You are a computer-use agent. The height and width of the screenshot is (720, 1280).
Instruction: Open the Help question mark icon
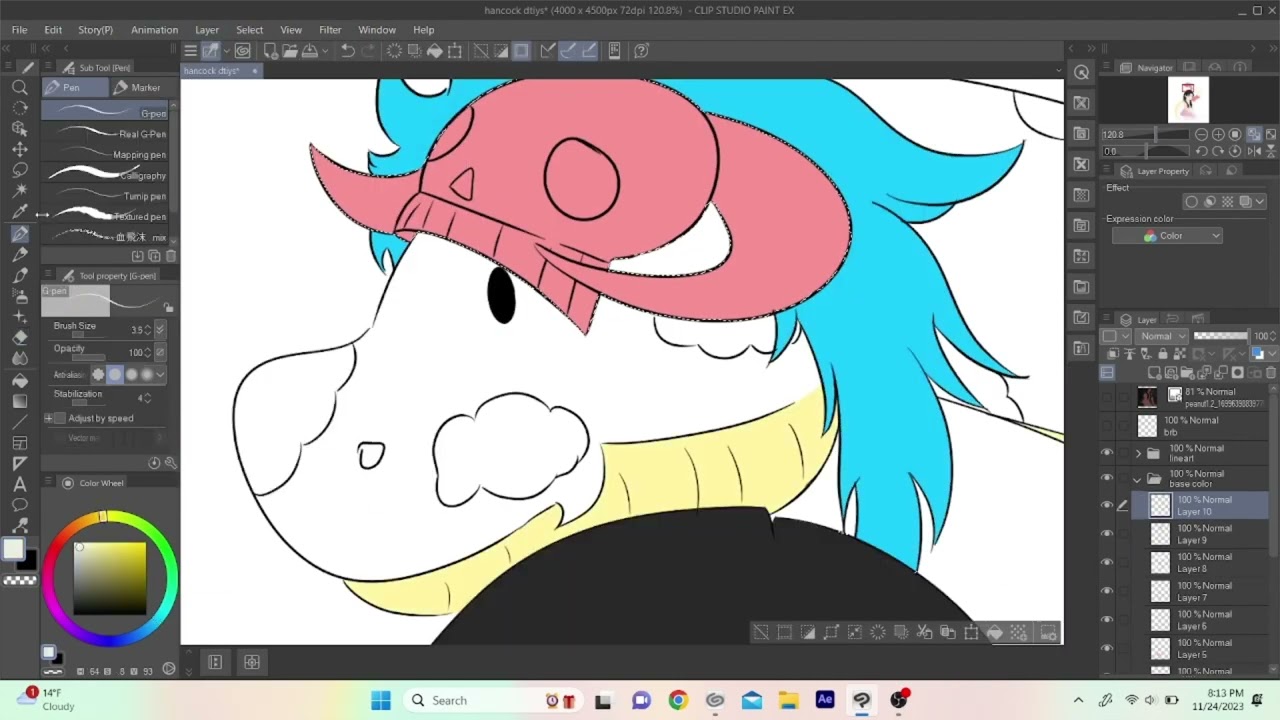point(642,51)
